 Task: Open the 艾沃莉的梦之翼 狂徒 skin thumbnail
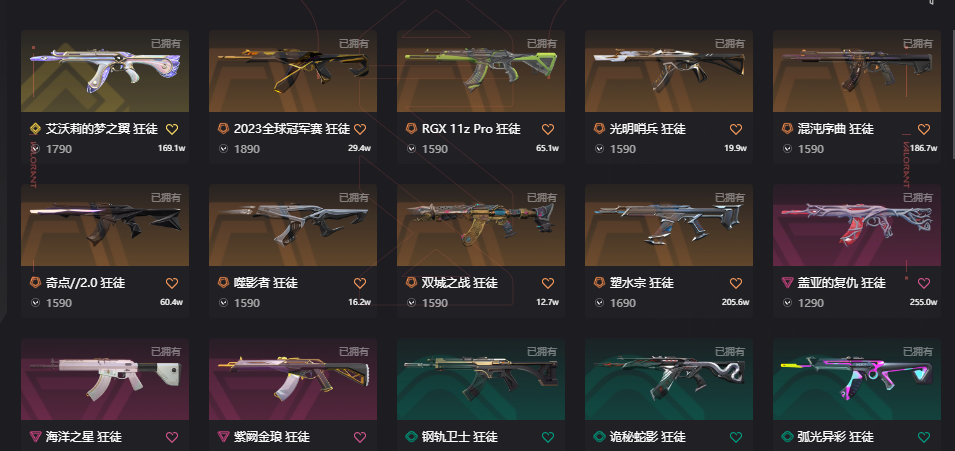point(105,71)
